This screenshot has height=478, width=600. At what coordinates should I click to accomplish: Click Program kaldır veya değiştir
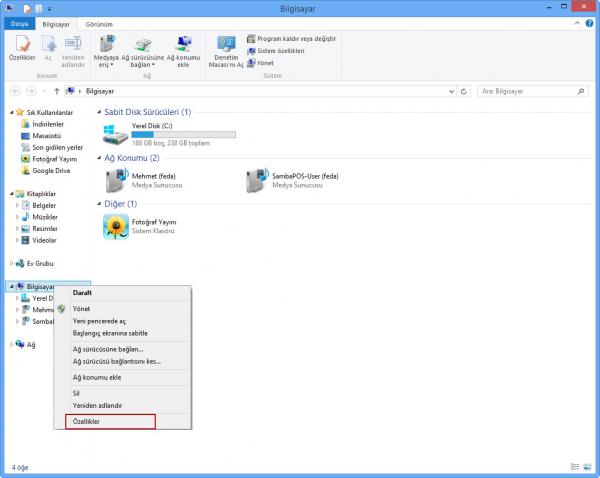(292, 39)
